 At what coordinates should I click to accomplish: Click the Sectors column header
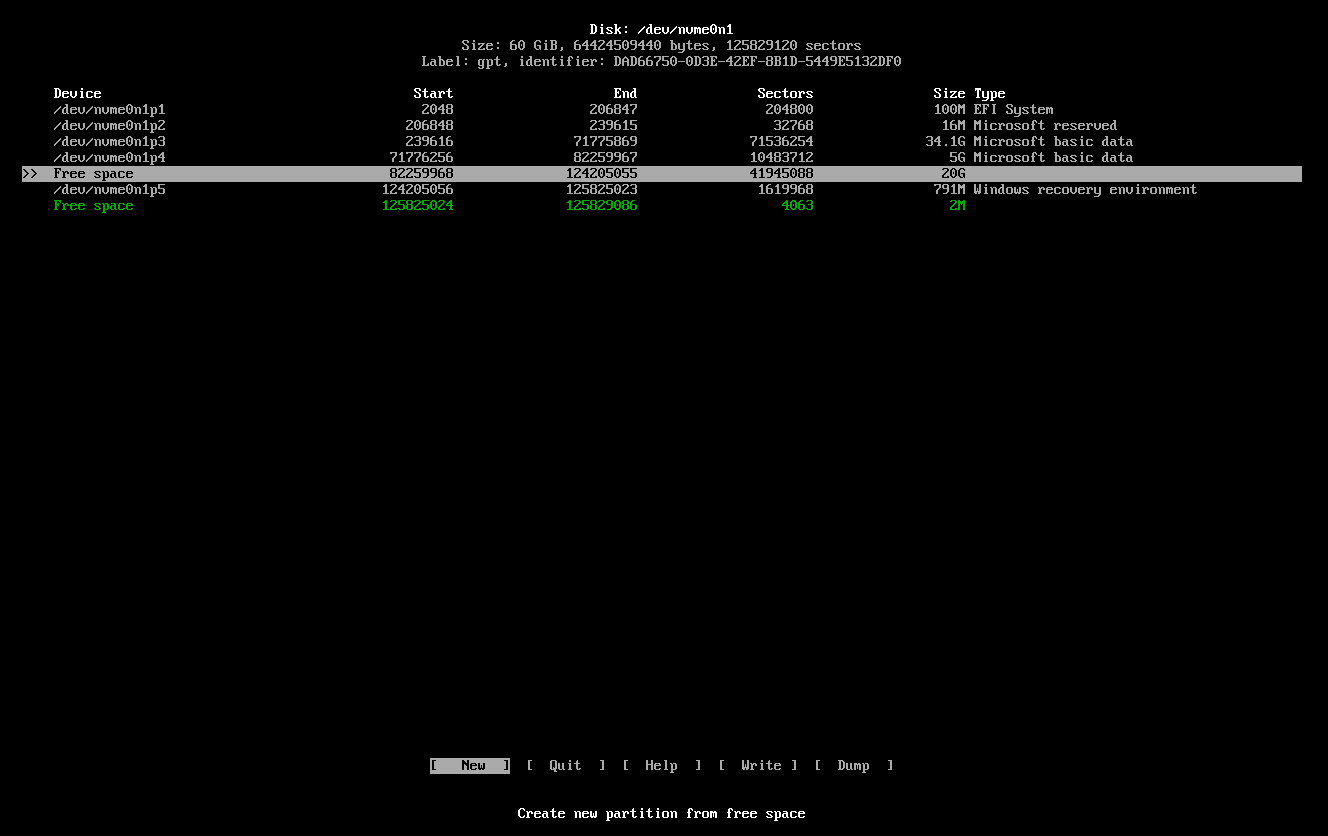pos(786,94)
